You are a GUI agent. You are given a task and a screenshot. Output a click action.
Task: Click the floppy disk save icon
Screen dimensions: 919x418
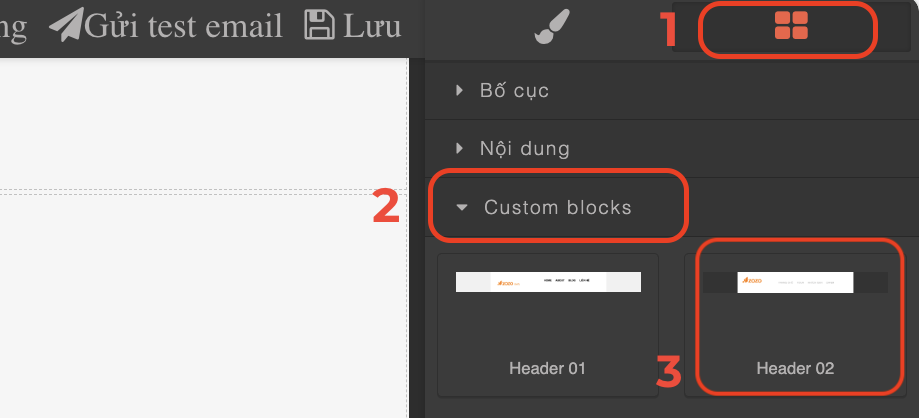[319, 26]
